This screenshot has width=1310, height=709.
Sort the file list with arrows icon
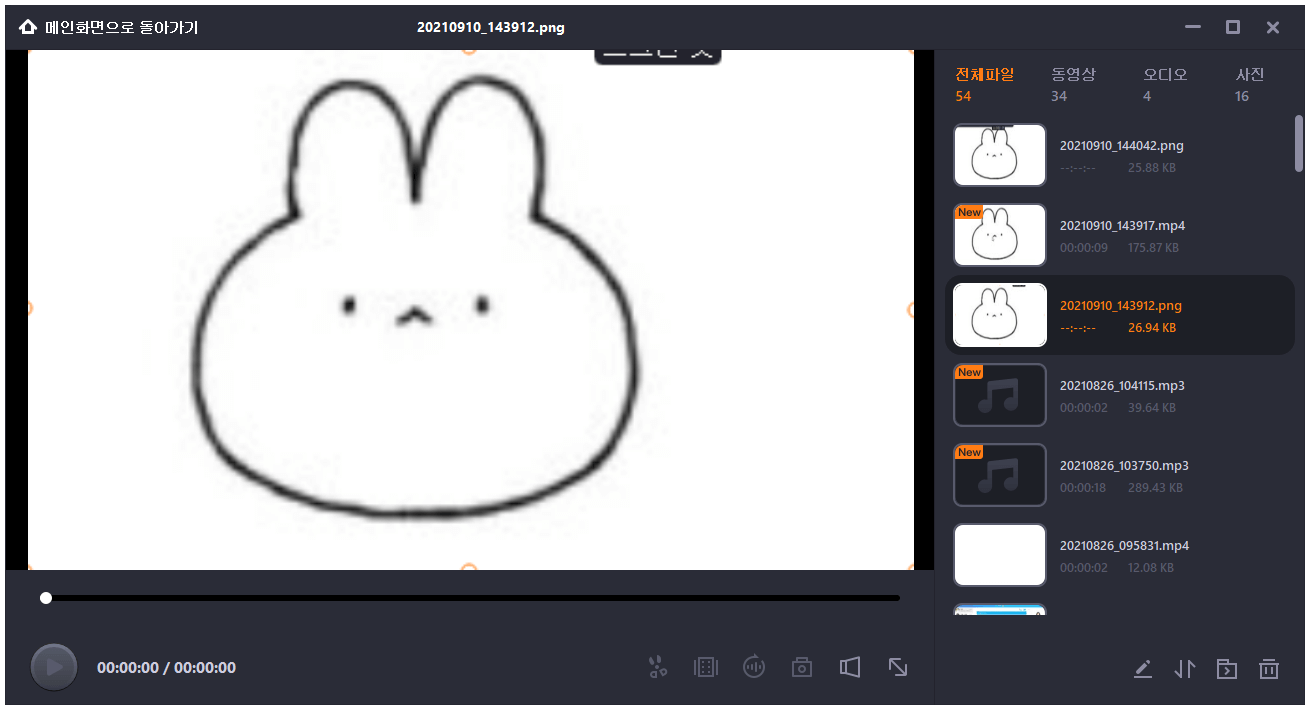(1185, 669)
